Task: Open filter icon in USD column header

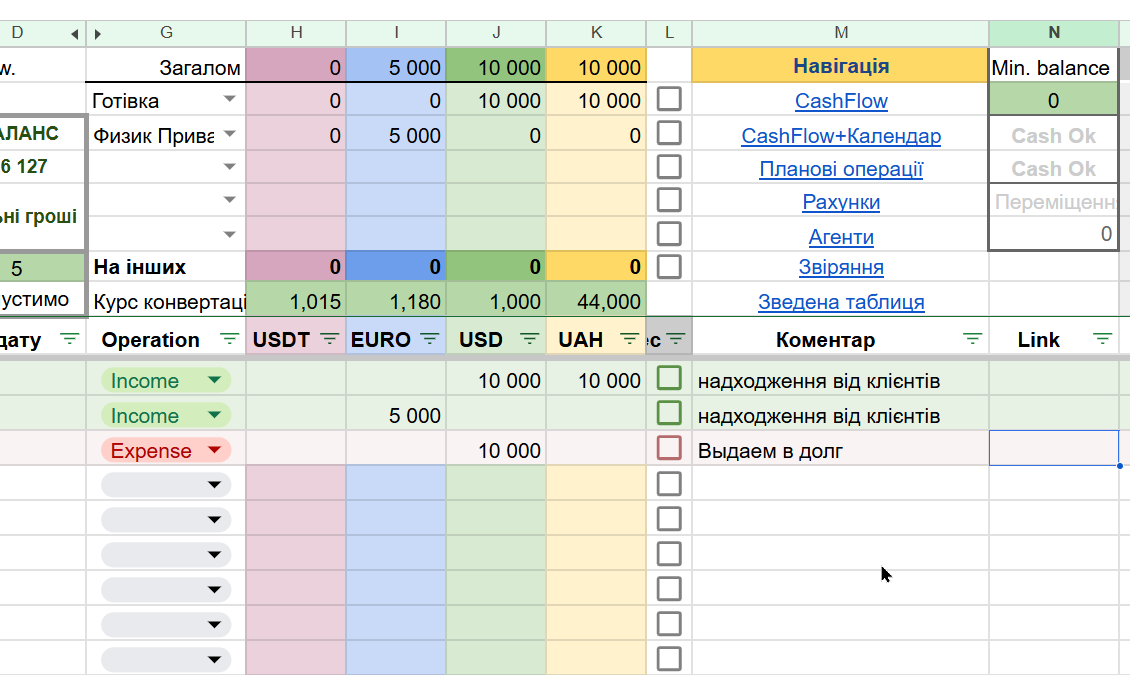Action: (530, 340)
